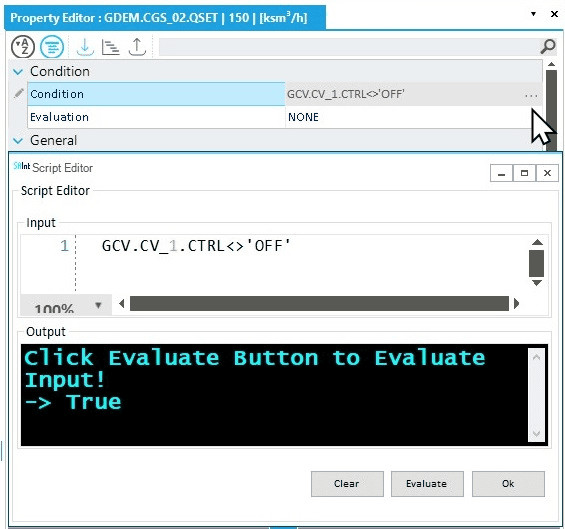Screen dimensions: 565x529
Task: Toggle the categorized view icon
Action: [x=52, y=47]
